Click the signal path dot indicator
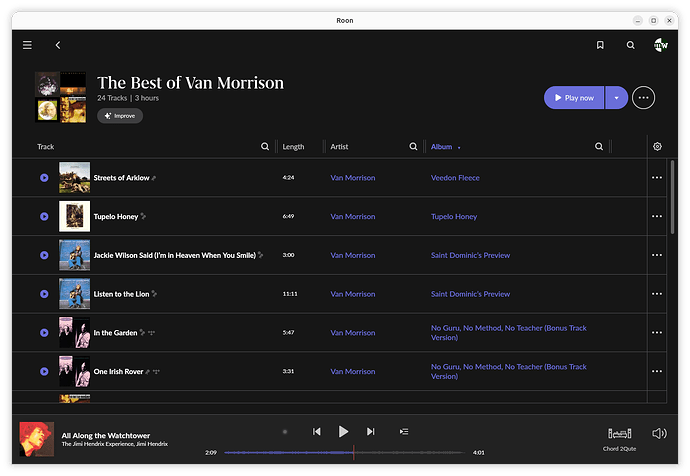This screenshot has width=690, height=476. [285, 432]
